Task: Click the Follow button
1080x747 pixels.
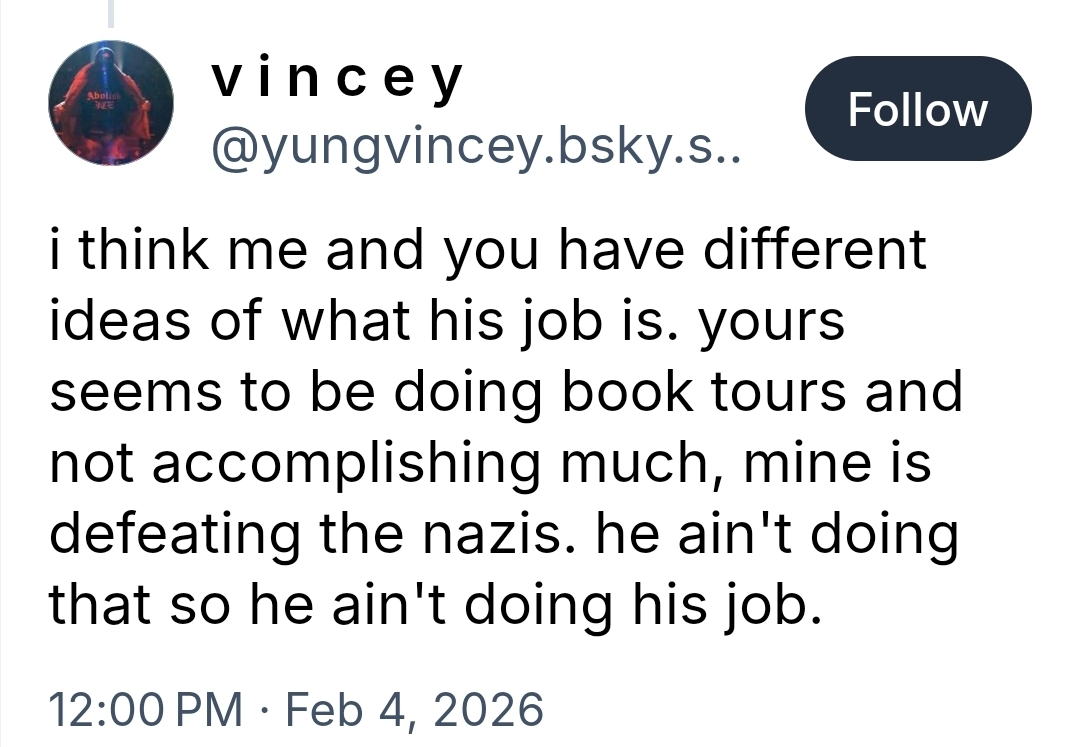Action: tap(917, 109)
